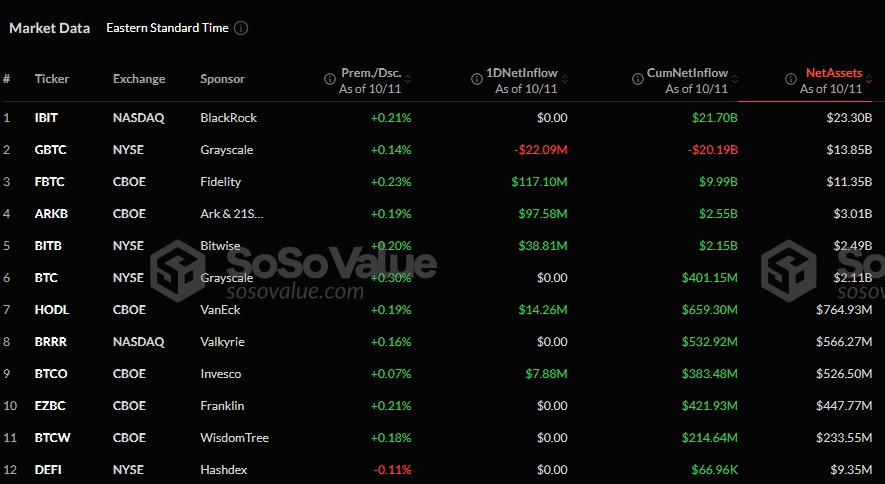This screenshot has height=484, width=885.
Task: Click BTCO premium value +0.07%
Action: (x=391, y=374)
